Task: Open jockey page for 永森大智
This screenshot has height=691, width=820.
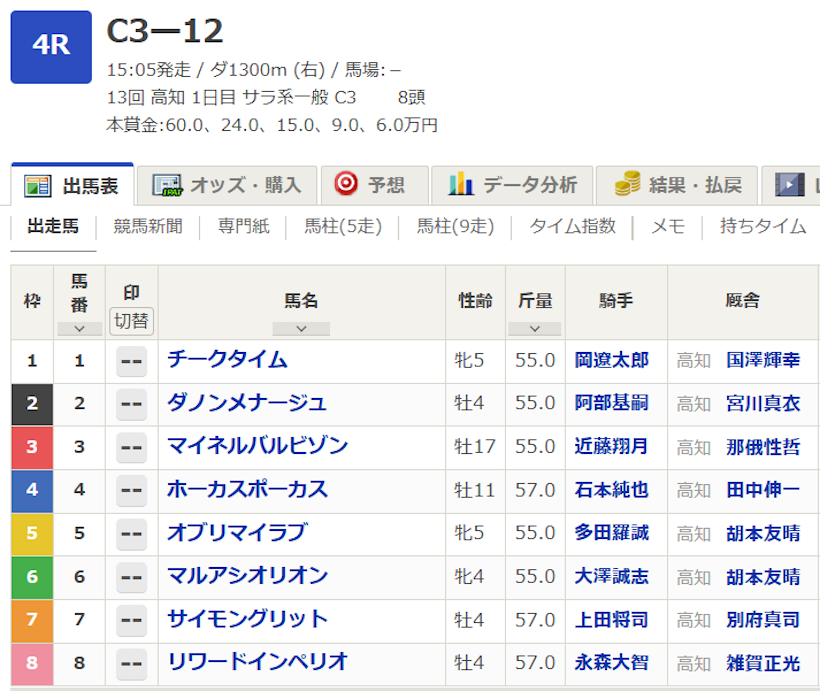Action: coord(611,662)
